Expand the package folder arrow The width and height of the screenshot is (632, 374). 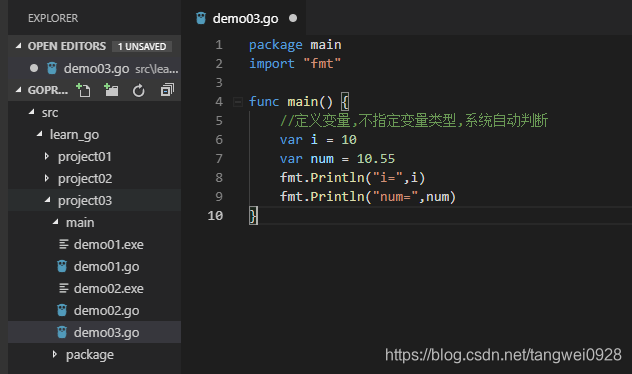[55, 355]
